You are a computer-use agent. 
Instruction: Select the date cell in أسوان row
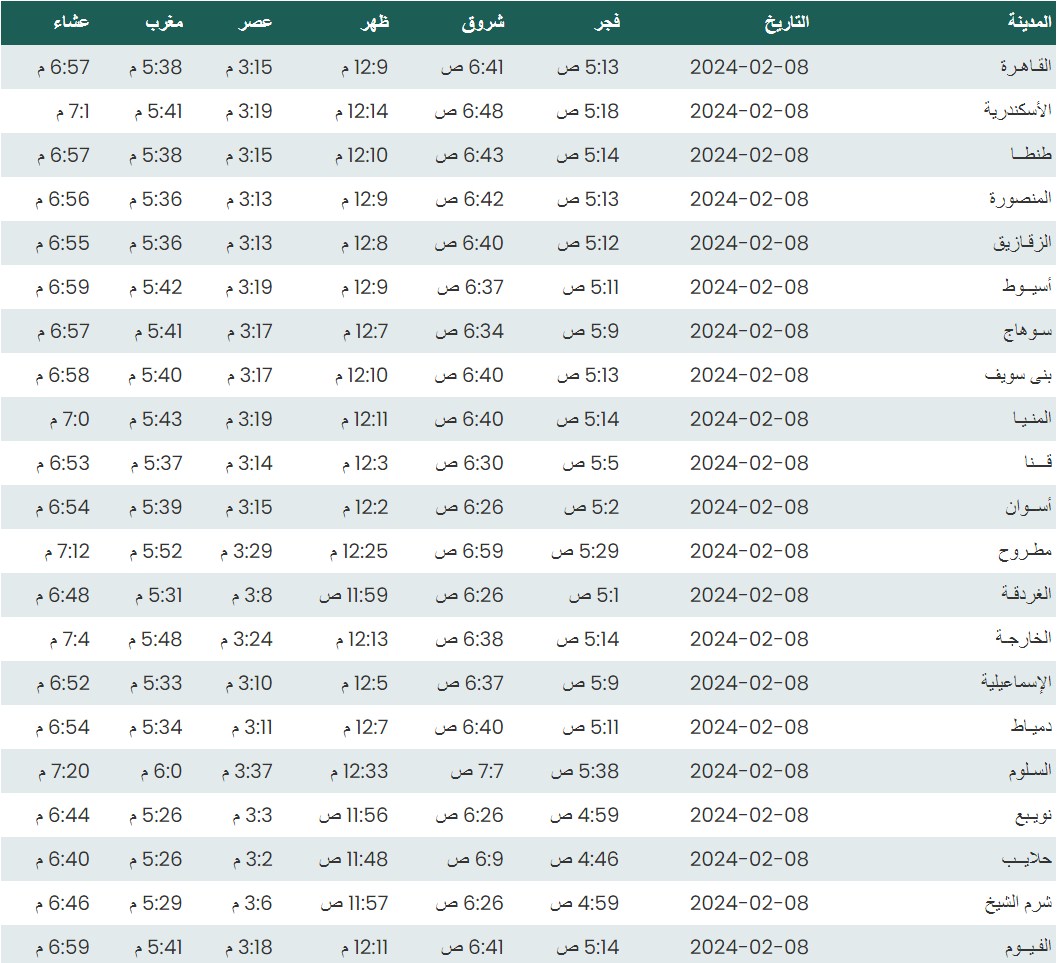pyautogui.click(x=748, y=507)
